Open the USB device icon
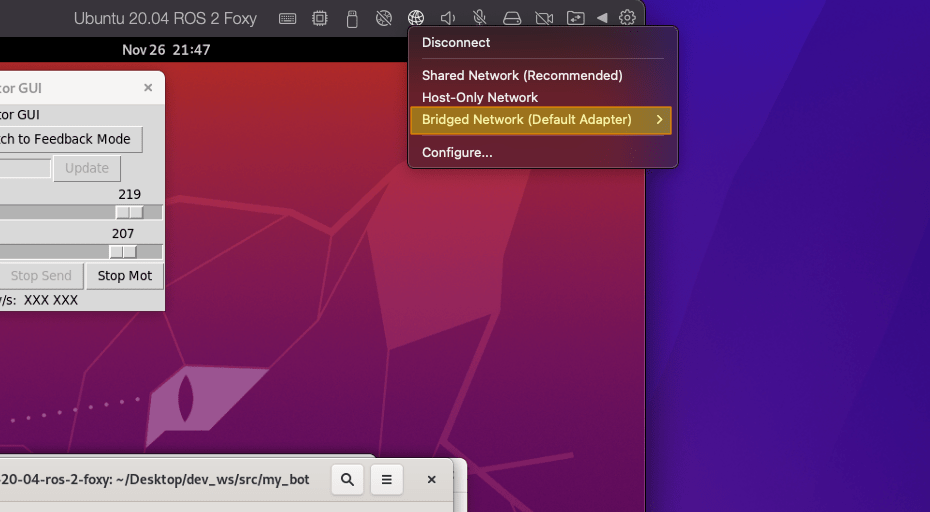 point(351,18)
